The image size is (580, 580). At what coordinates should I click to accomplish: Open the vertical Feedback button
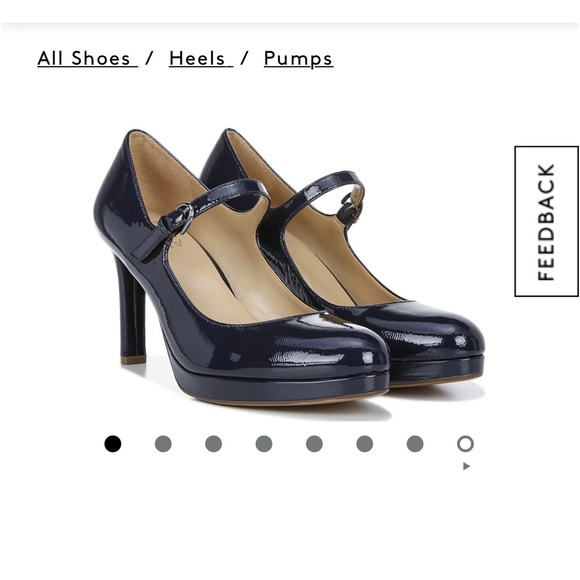[546, 221]
